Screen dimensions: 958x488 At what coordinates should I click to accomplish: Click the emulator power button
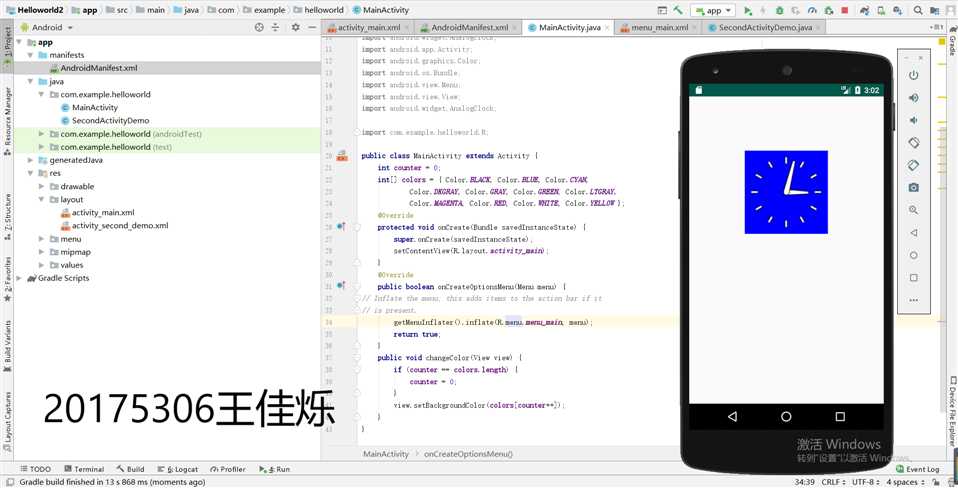coord(913,75)
